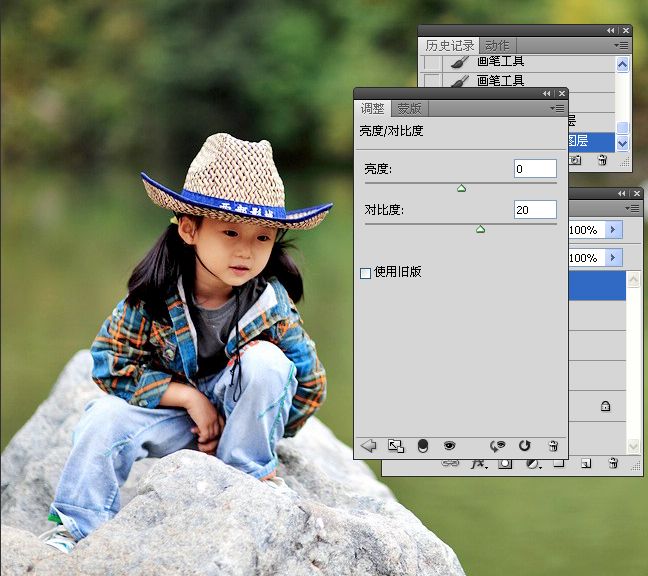The image size is (648, 576).
Task: Click the 亮度 slider handle
Action: tap(462, 188)
